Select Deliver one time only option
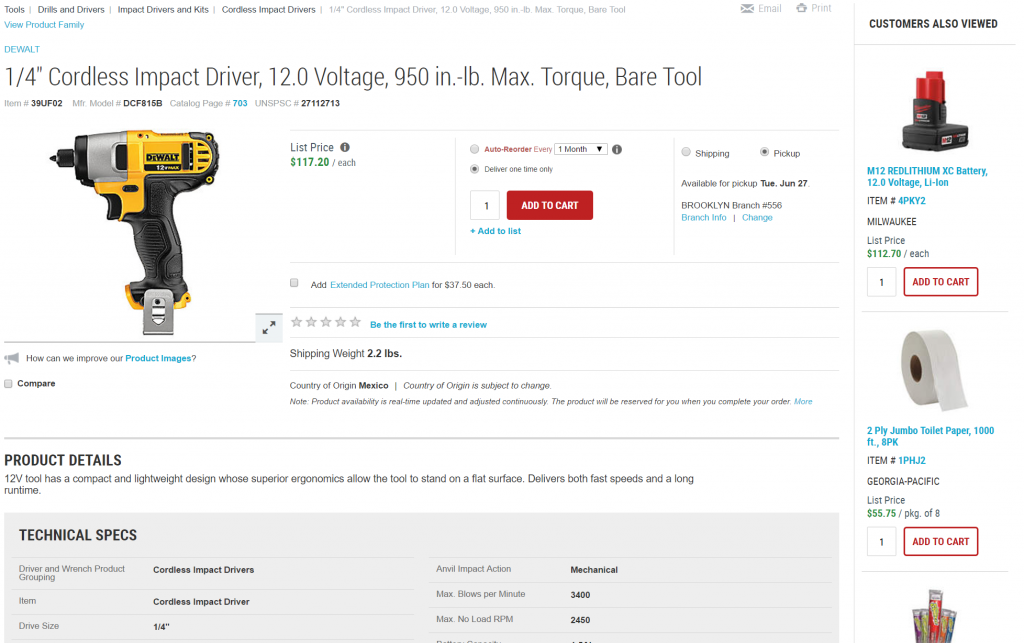Viewport: 1024px width, 643px height. (475, 169)
